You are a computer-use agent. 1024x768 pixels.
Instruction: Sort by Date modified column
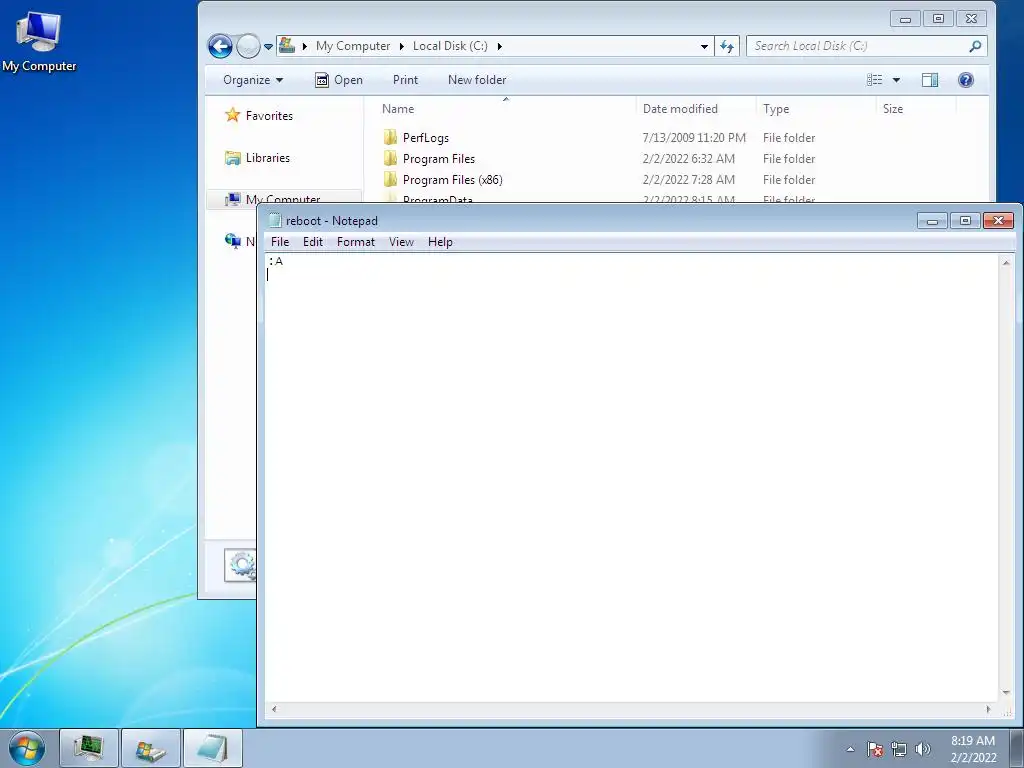[680, 109]
